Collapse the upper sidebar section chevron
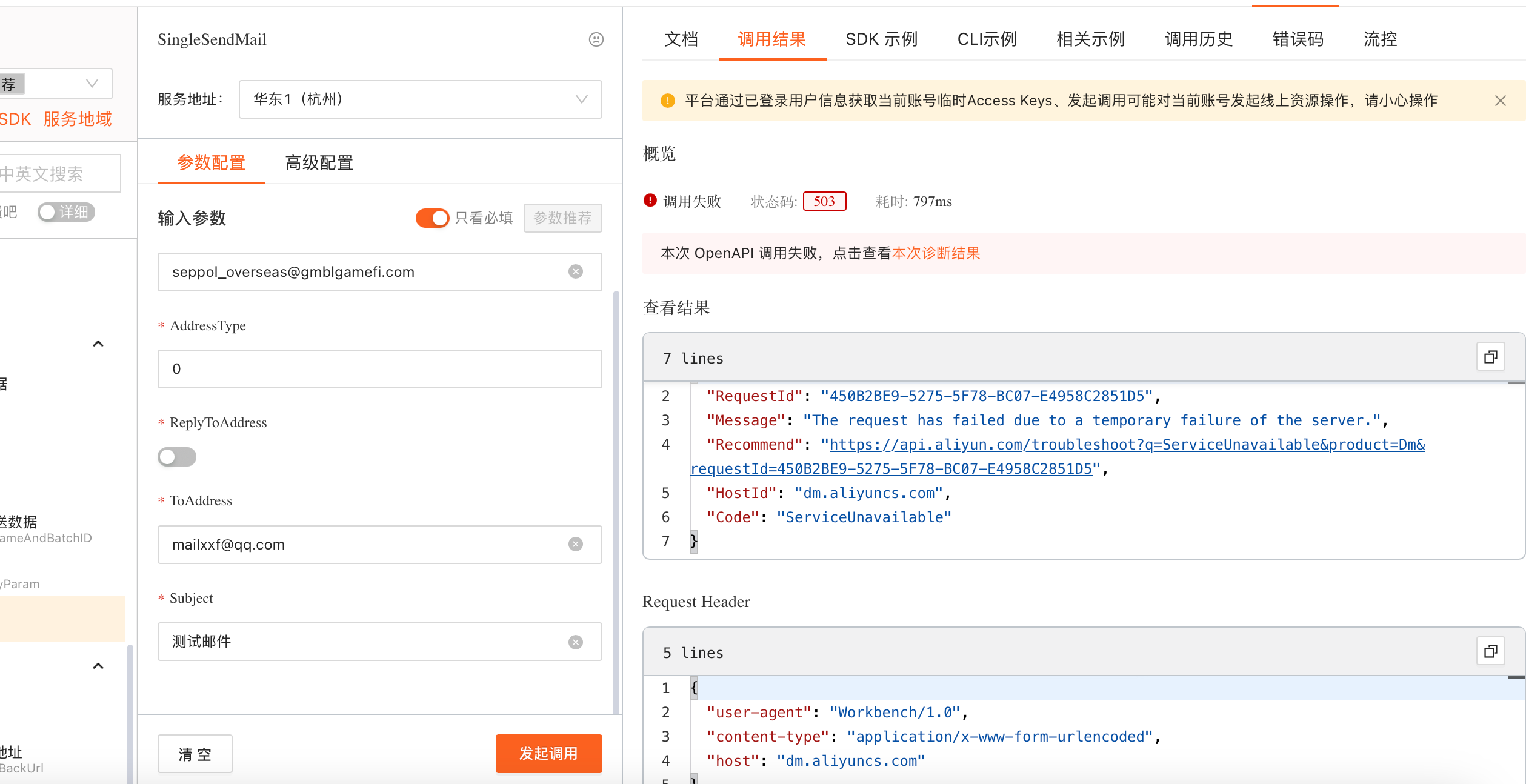This screenshot has height=784, width=1526. [98, 344]
